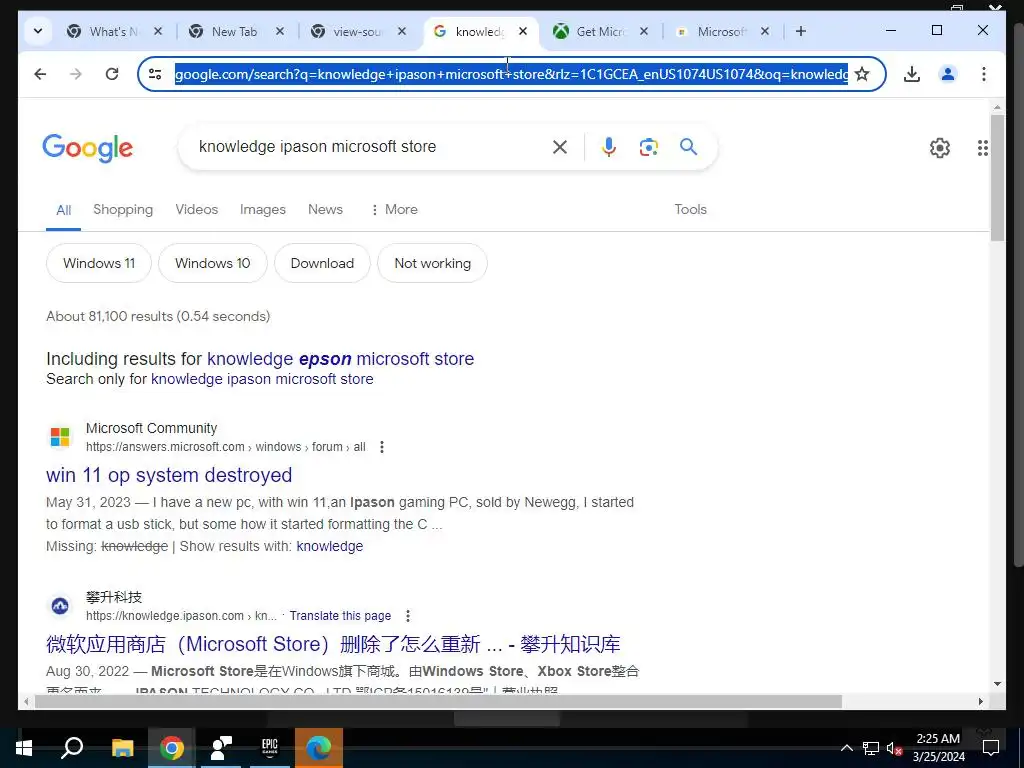The image size is (1024, 768).
Task: Open the Chrome three-dot menu
Action: tap(984, 74)
